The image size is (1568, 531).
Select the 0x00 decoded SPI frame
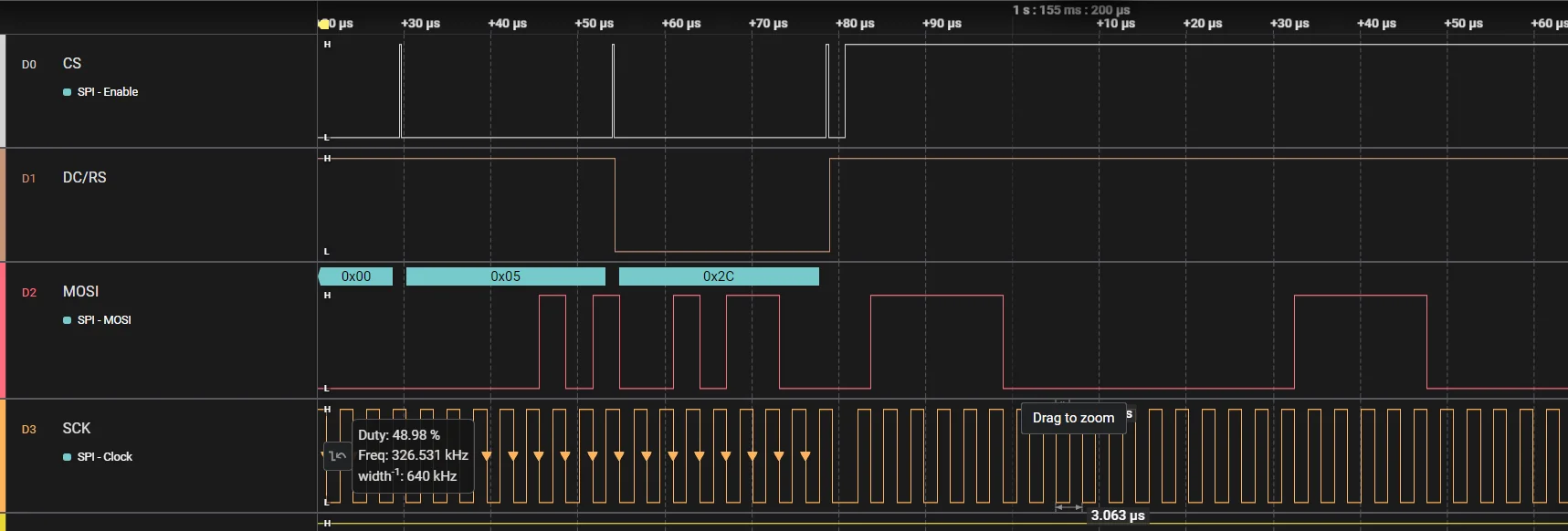pyautogui.click(x=356, y=276)
